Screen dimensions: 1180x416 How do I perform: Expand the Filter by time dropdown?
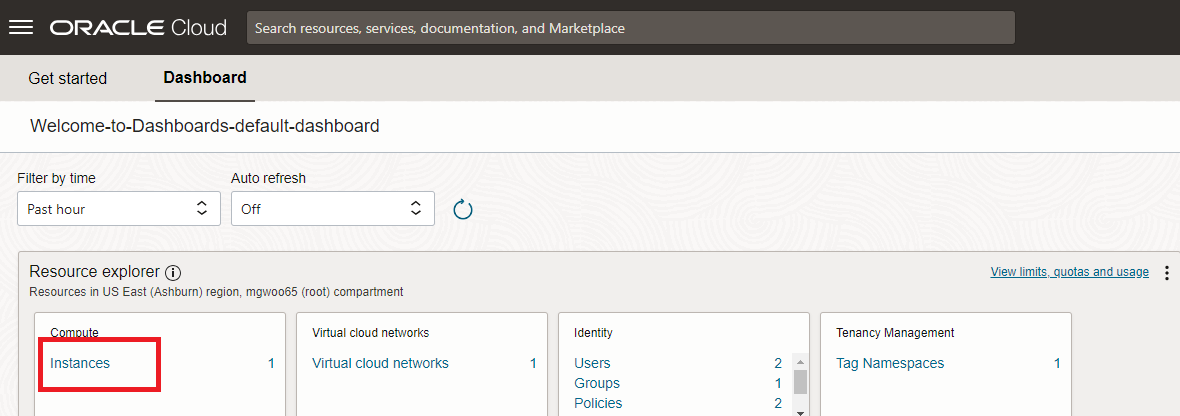(118, 209)
